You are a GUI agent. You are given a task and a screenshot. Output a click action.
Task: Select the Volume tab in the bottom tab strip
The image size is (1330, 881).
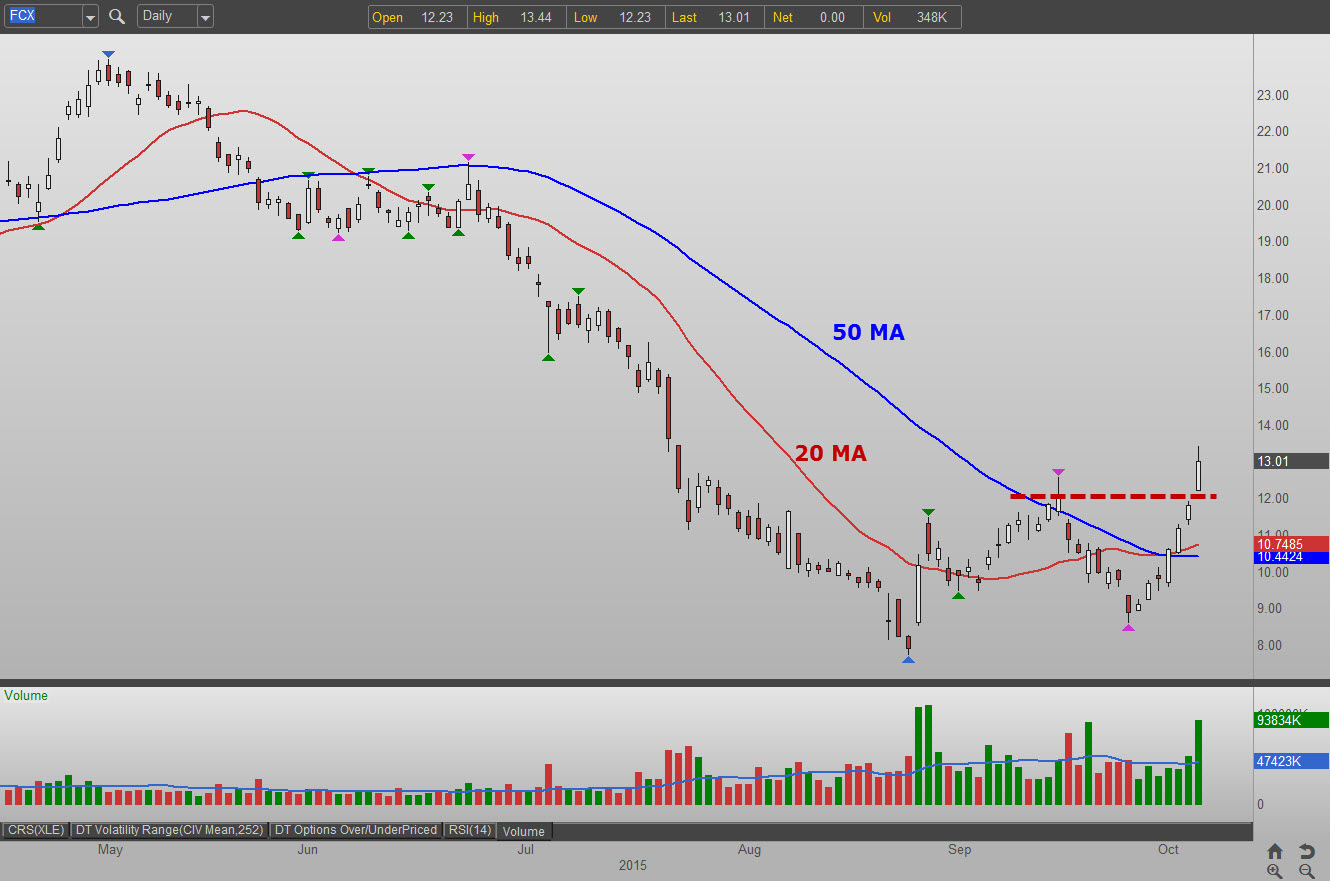point(524,831)
